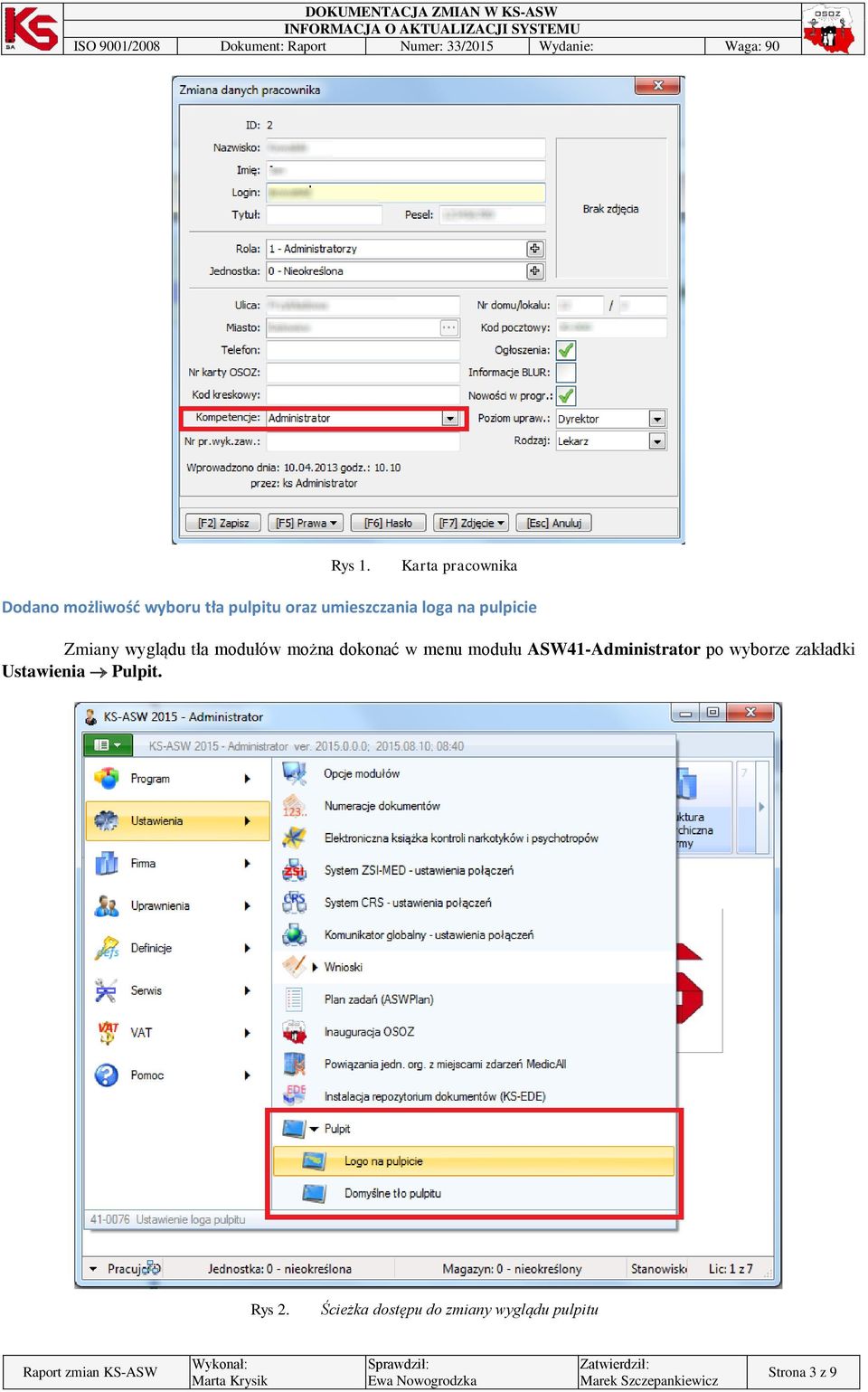Click the KS-EDE repository icon
The image size is (868, 1392).
(x=294, y=1096)
